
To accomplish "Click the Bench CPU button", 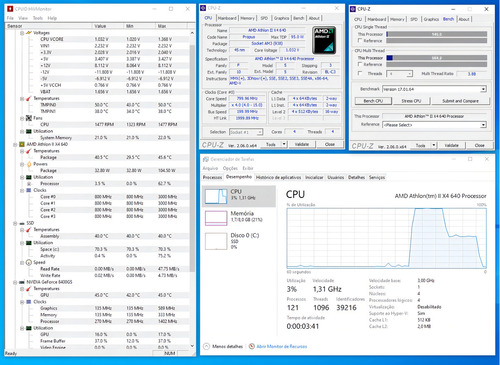I will point(373,101).
